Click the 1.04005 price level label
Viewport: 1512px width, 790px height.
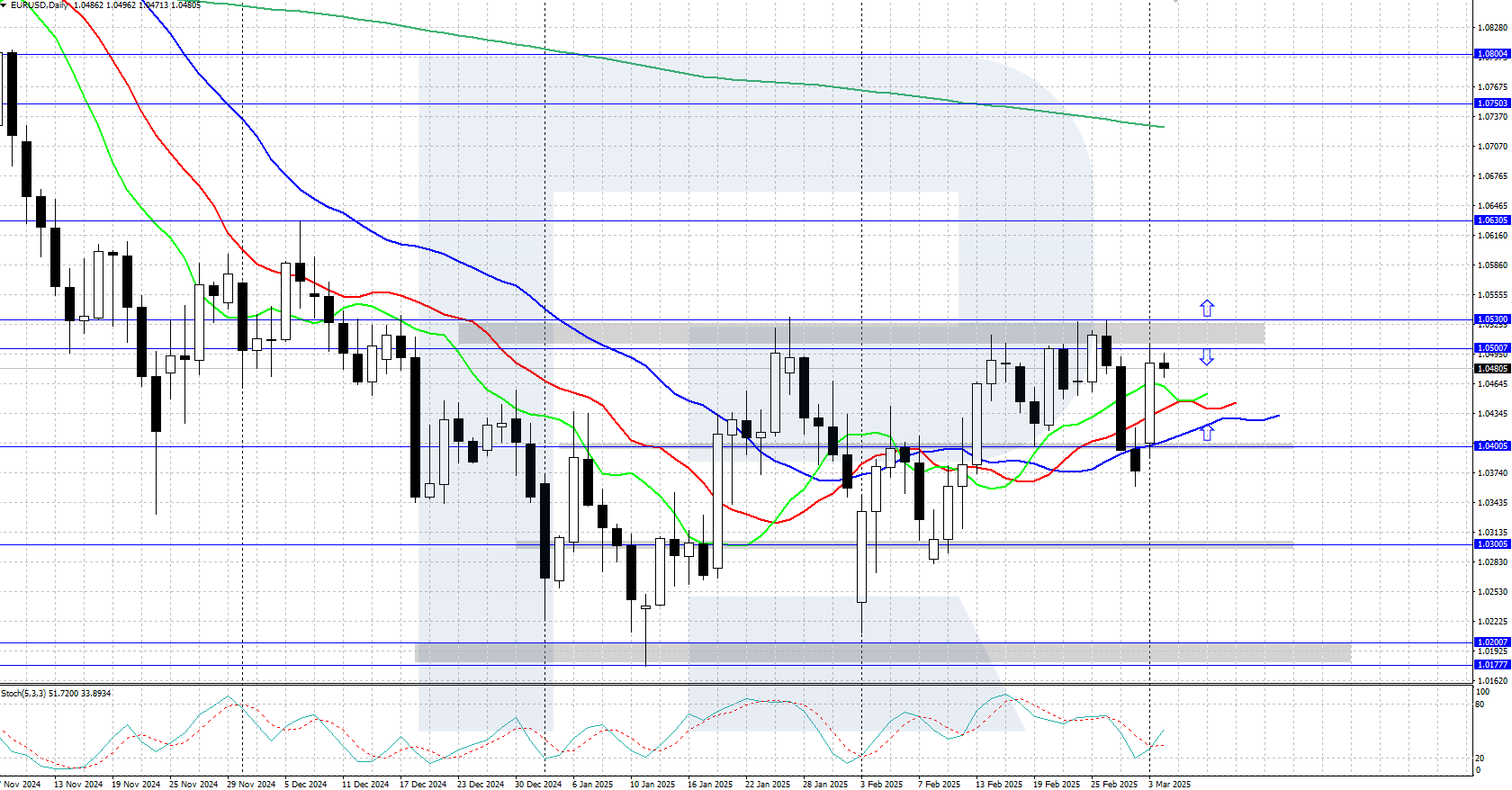coord(1492,446)
